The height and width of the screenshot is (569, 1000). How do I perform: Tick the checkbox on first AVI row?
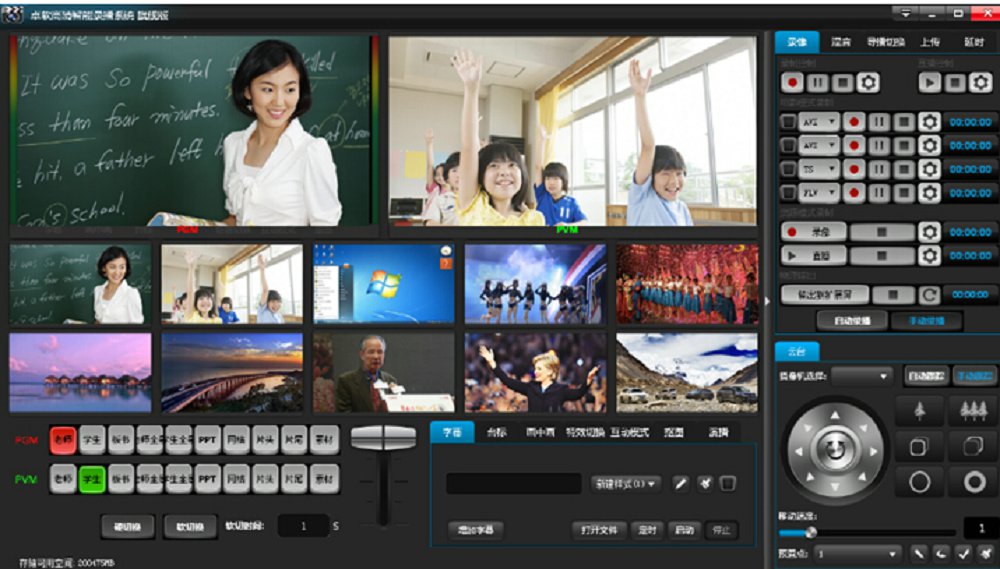789,122
